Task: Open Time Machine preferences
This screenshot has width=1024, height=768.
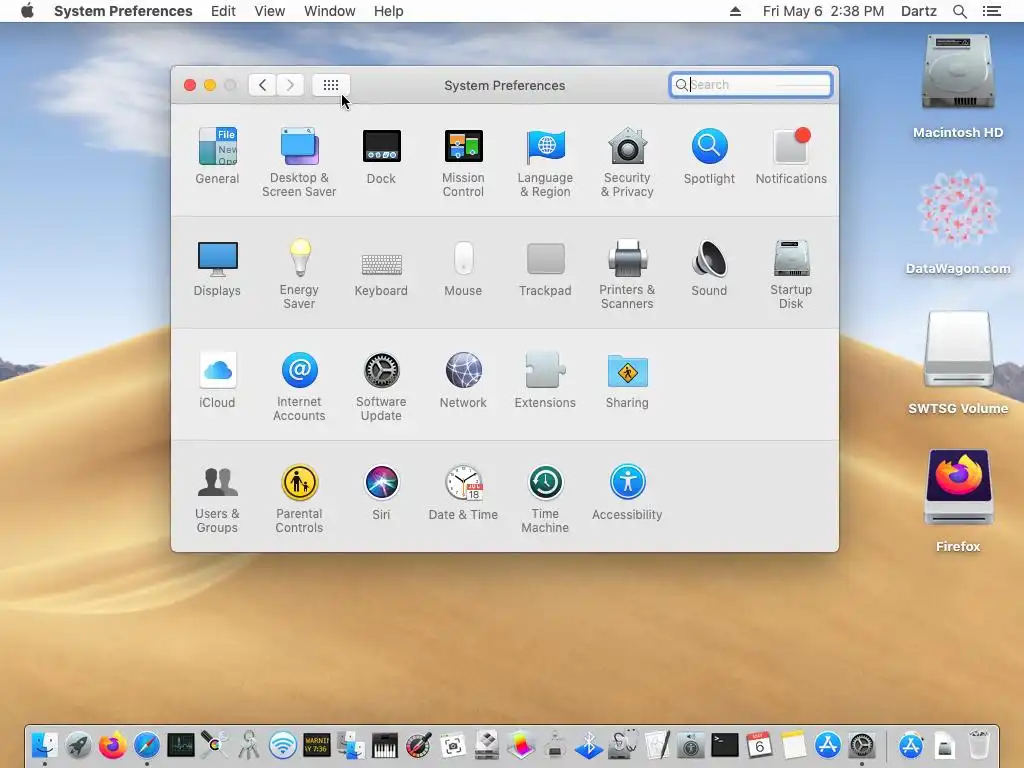Action: click(545, 499)
